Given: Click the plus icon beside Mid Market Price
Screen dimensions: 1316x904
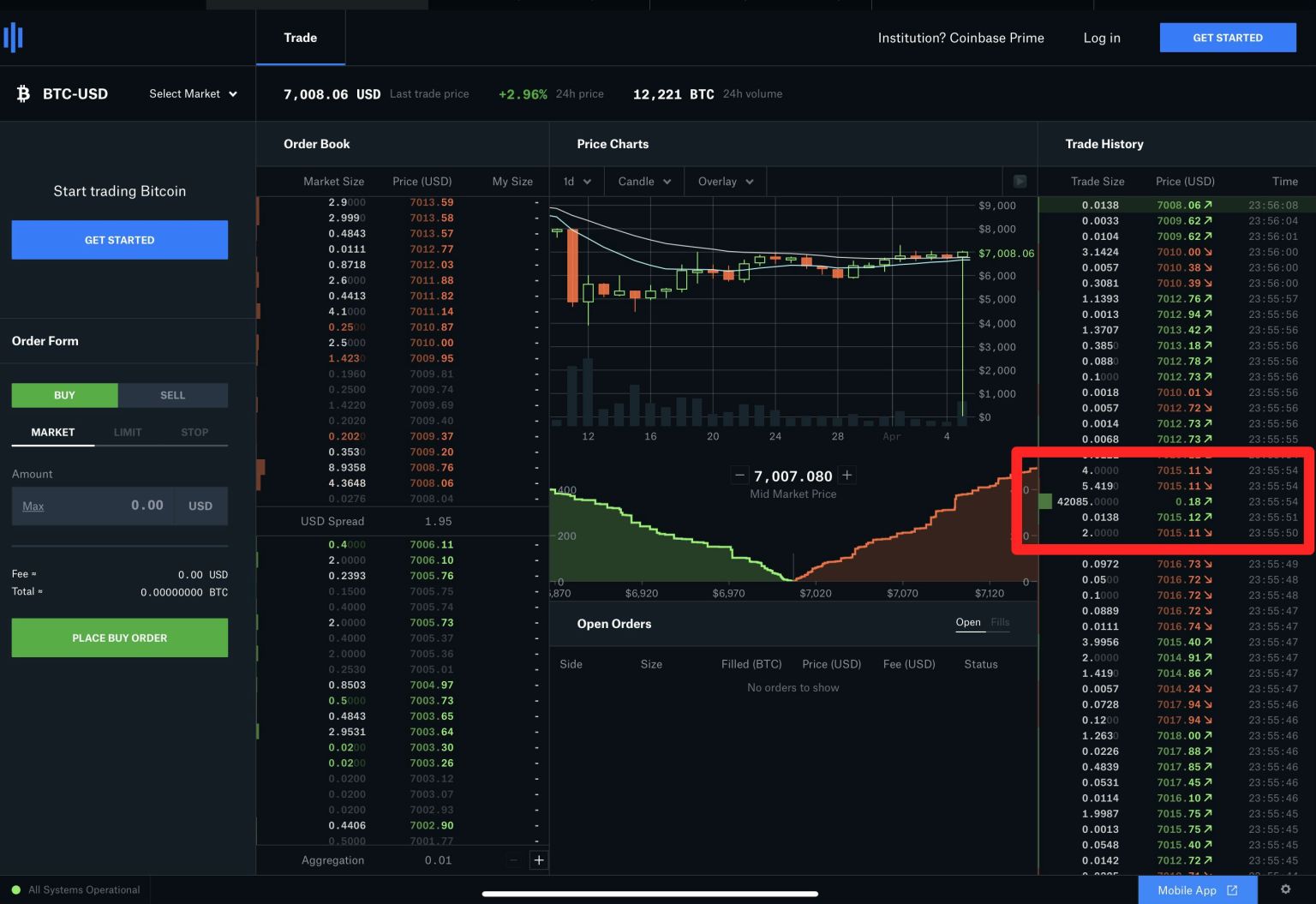Looking at the screenshot, I should click(846, 475).
